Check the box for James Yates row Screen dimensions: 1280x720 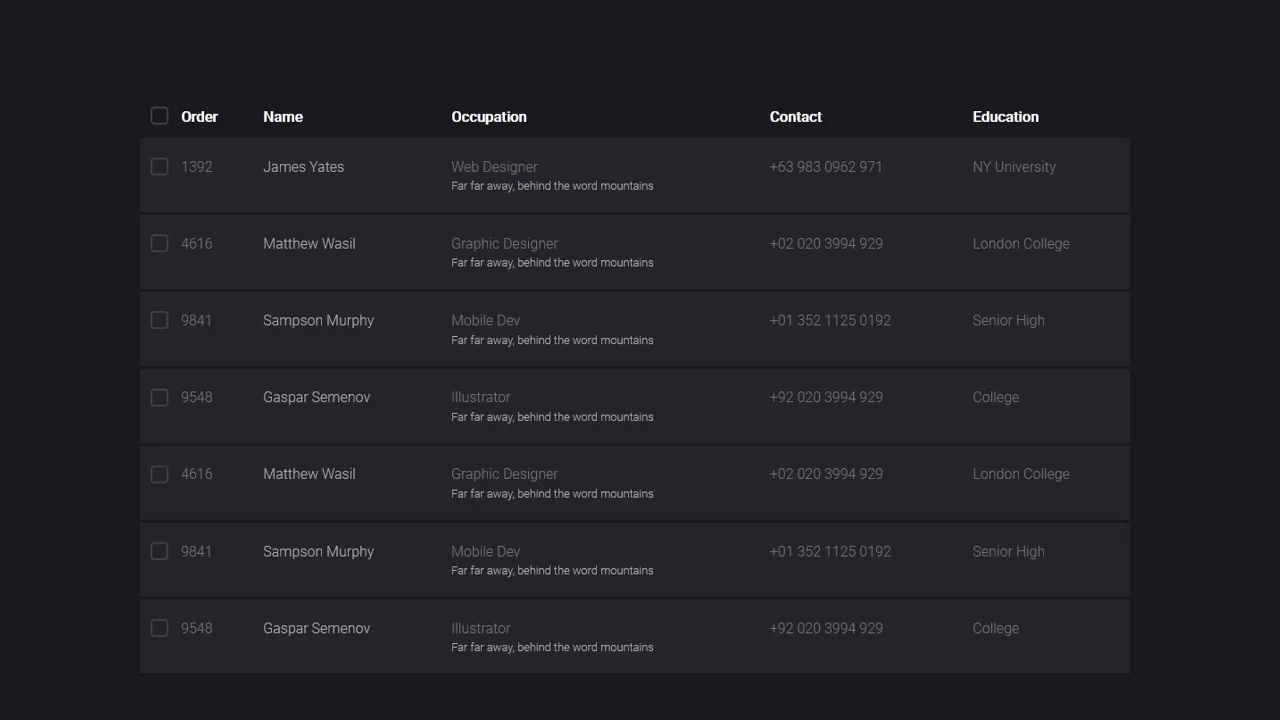click(159, 166)
